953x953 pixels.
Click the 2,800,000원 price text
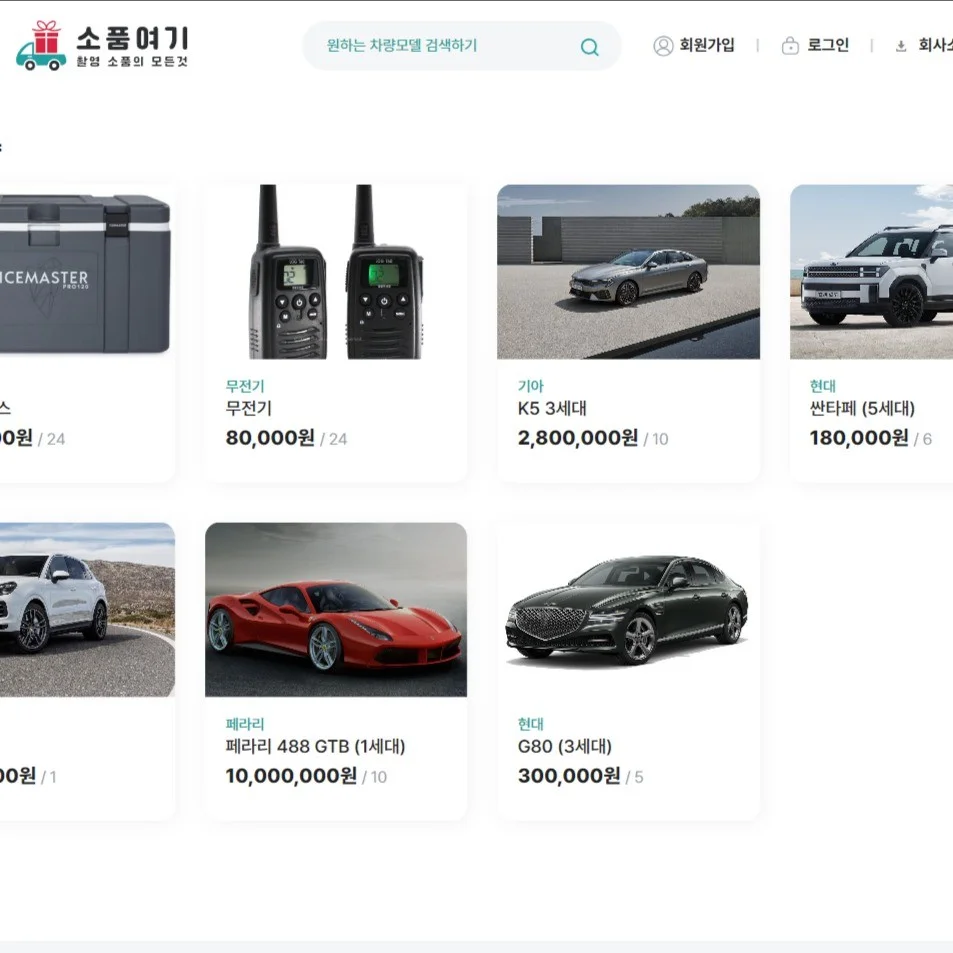(x=577, y=438)
